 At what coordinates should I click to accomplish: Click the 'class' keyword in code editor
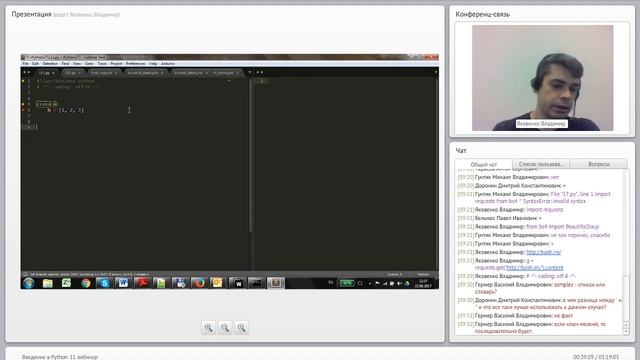(43, 104)
